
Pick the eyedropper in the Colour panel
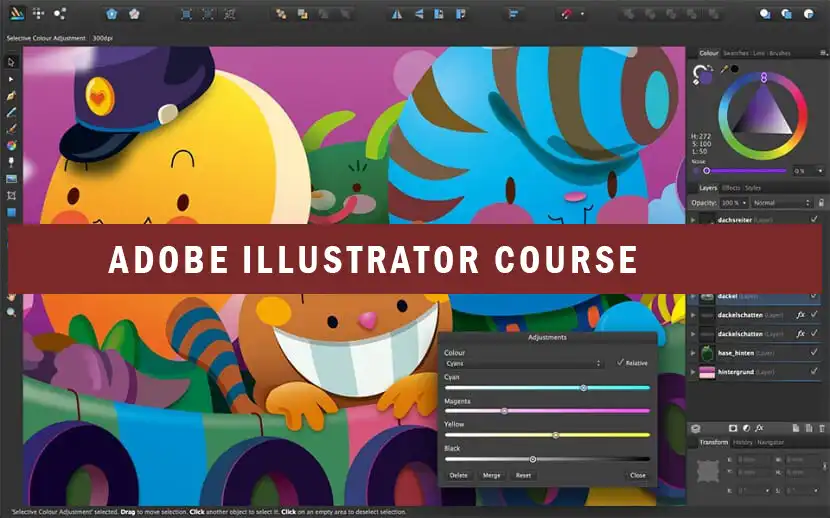click(x=724, y=69)
